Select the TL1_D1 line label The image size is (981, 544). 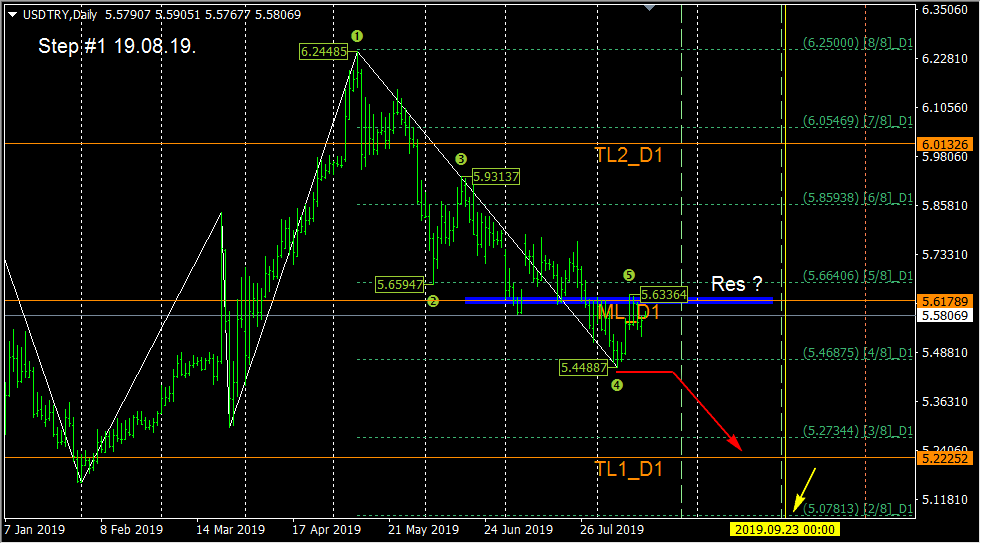(x=628, y=469)
